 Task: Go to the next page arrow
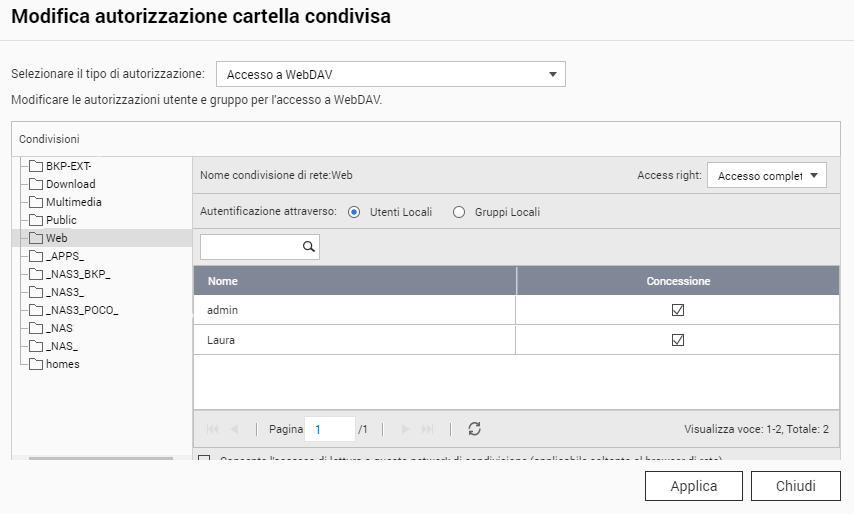pos(406,429)
